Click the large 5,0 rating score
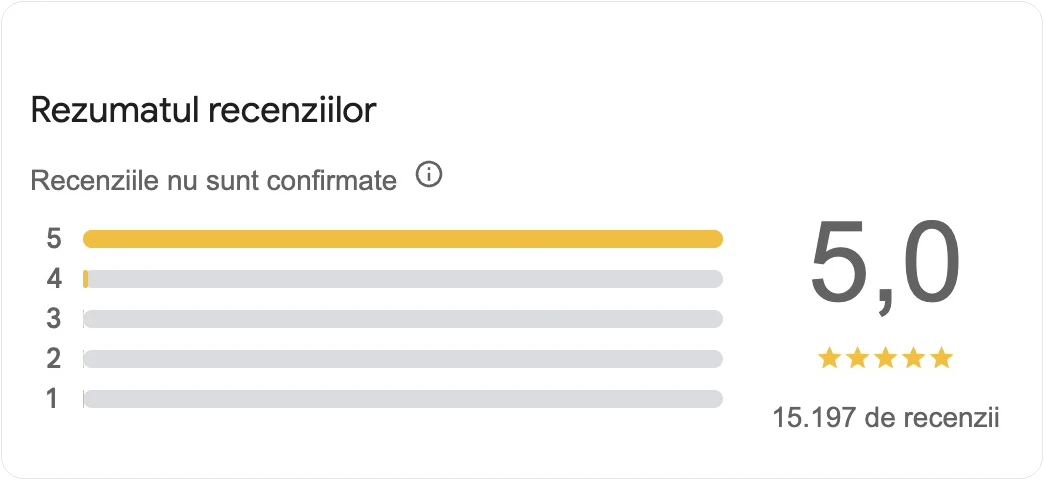 pyautogui.click(x=886, y=264)
